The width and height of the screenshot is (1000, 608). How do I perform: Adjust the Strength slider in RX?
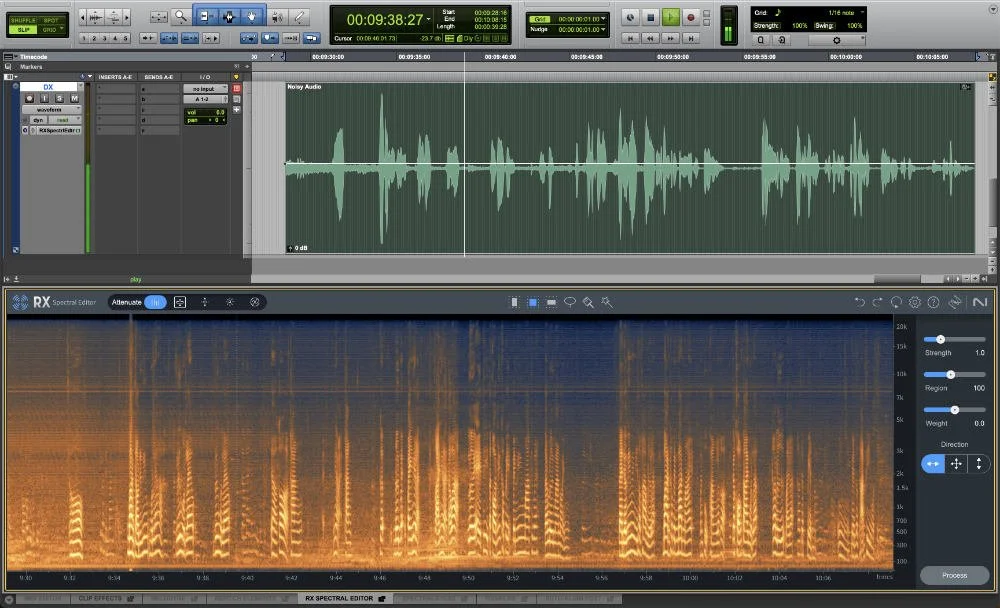(x=941, y=338)
